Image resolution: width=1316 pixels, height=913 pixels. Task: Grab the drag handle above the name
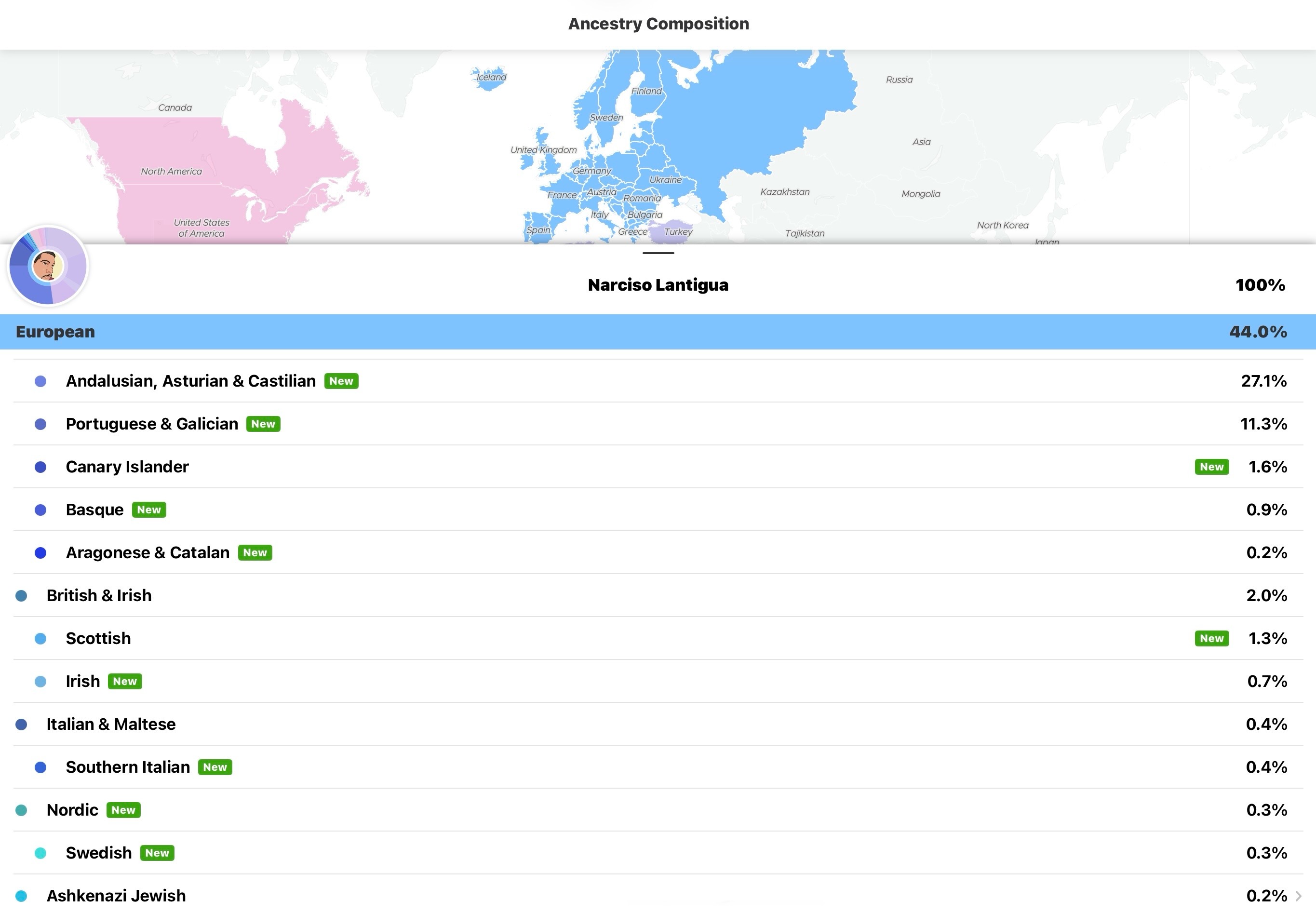pos(658,253)
